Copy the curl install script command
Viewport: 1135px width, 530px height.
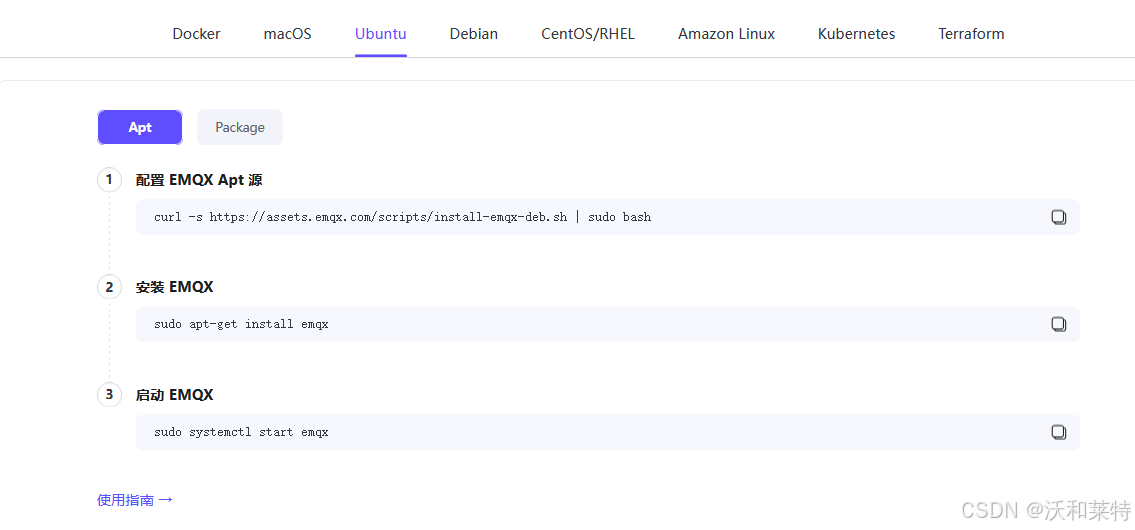tap(1058, 217)
